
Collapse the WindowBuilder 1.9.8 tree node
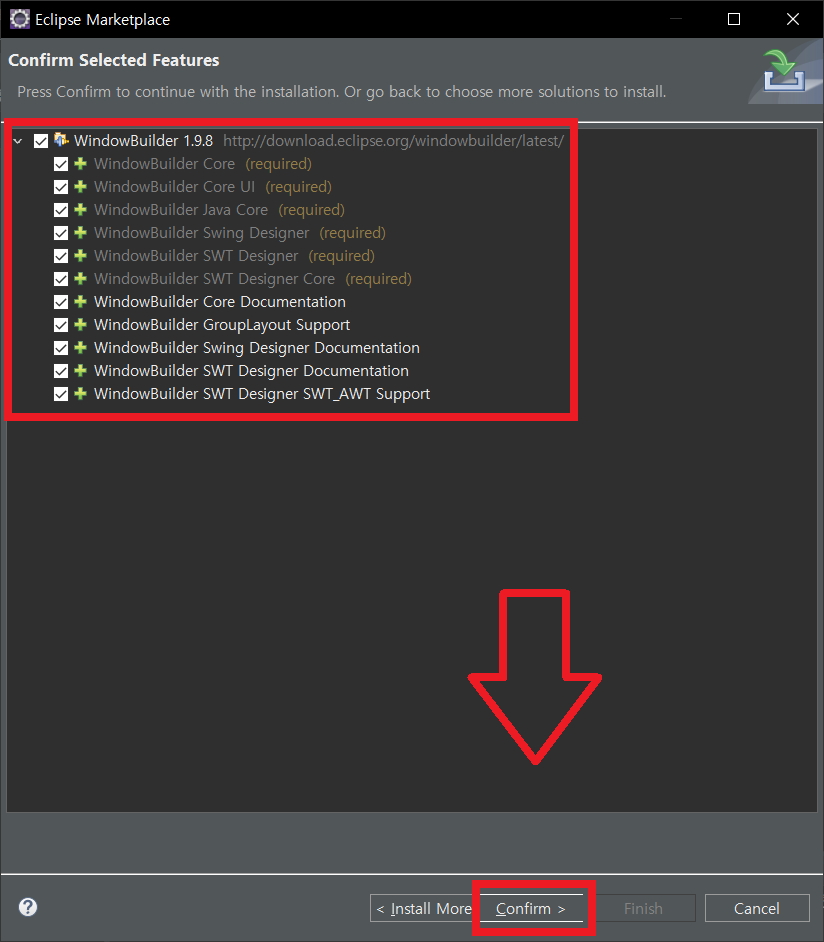[18, 141]
